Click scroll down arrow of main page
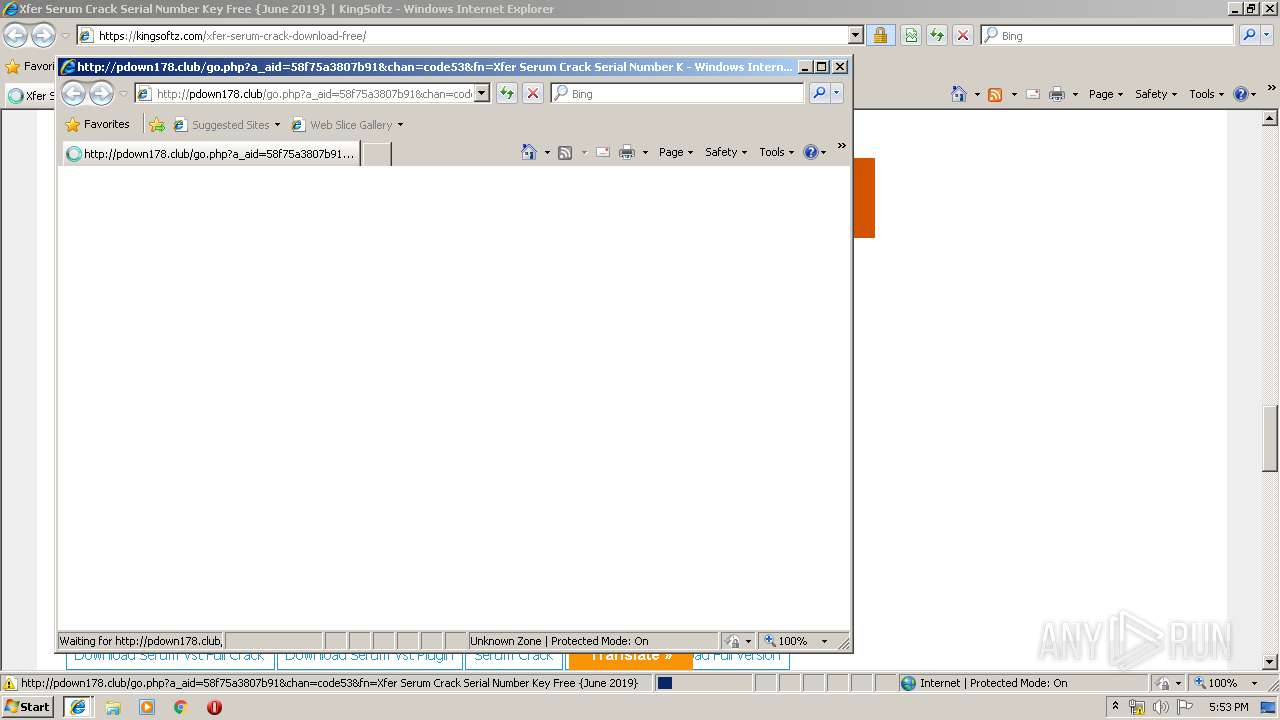1280x720 pixels. (x=1270, y=662)
